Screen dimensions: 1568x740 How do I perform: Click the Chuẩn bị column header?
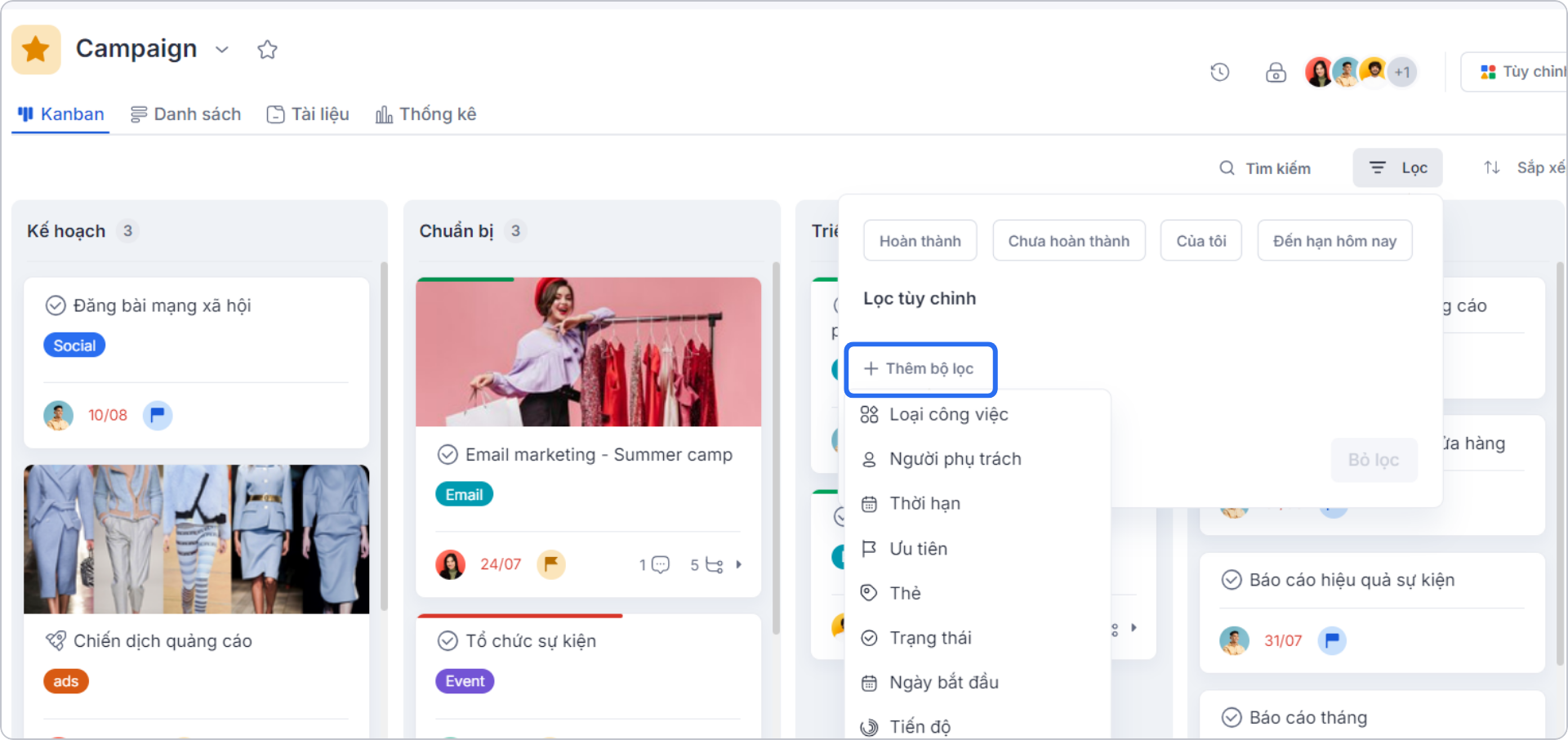pyautogui.click(x=457, y=231)
